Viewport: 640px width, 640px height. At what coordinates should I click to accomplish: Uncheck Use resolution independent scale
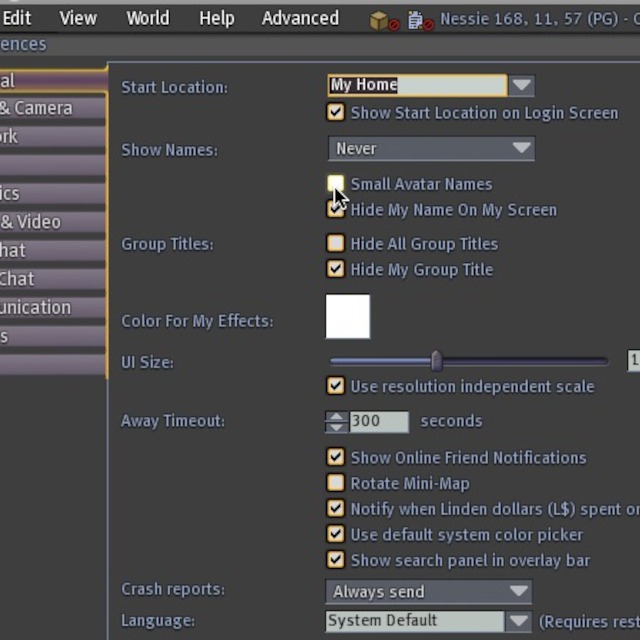[336, 386]
